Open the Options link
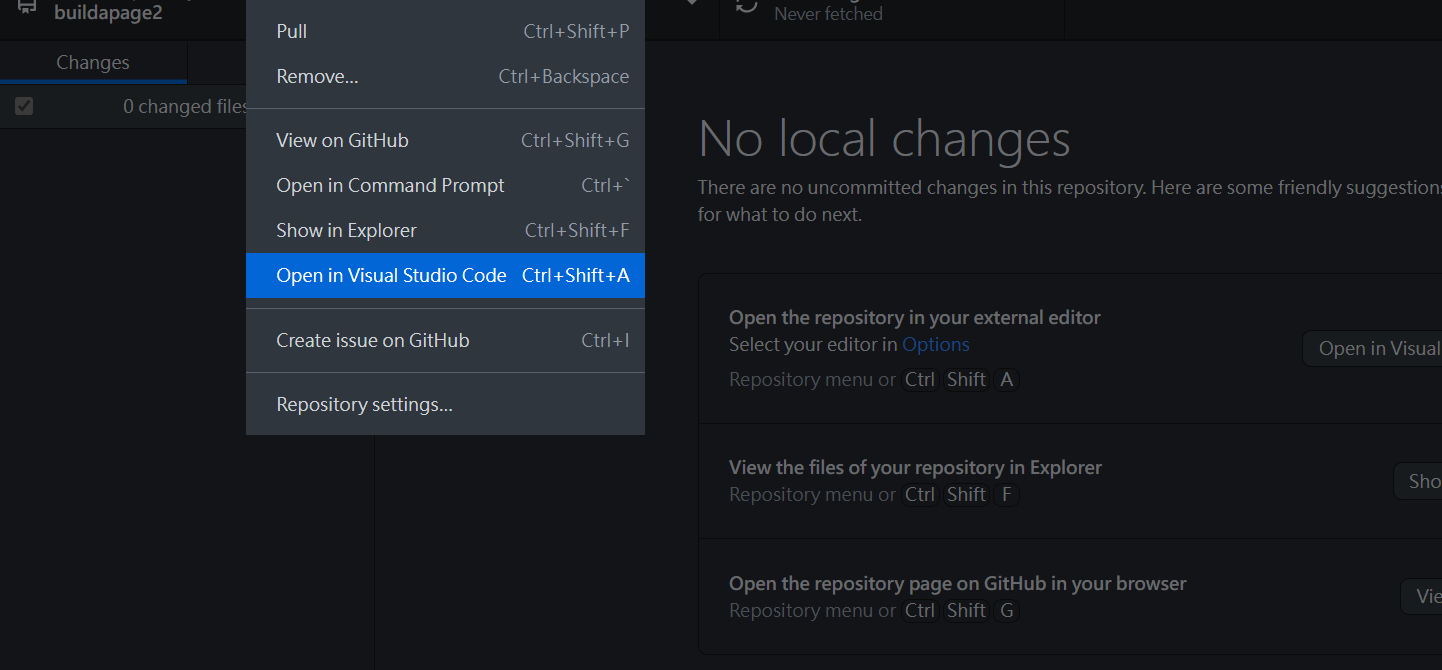 [936, 344]
